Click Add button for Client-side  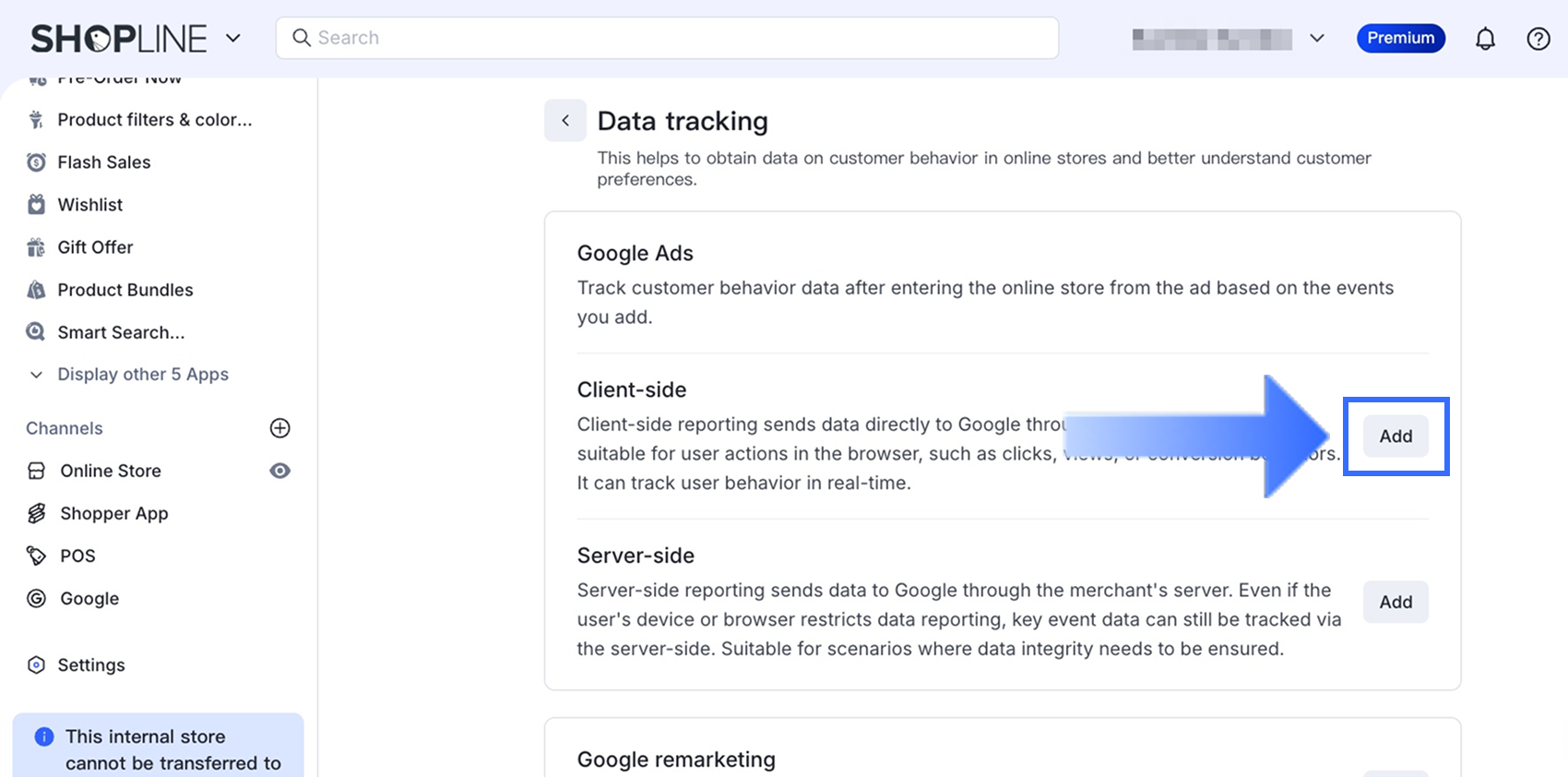pyautogui.click(x=1395, y=436)
